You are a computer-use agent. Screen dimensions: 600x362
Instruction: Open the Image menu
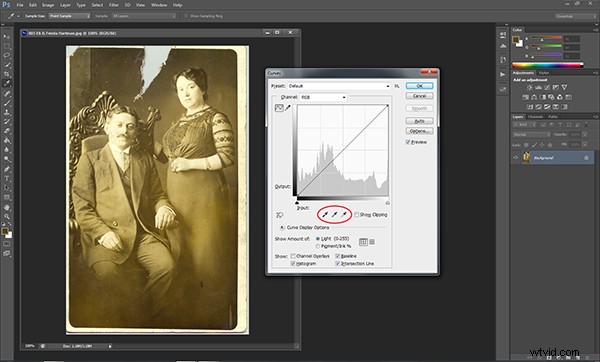pos(48,5)
